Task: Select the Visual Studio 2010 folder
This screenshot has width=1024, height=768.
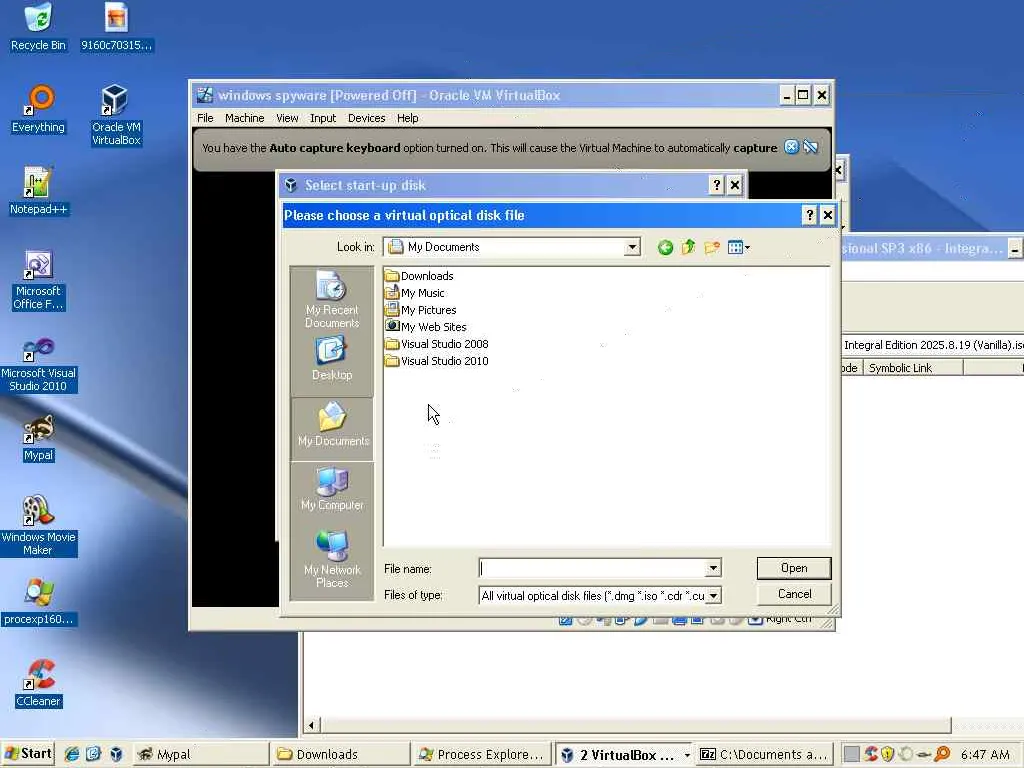Action: tap(437, 361)
